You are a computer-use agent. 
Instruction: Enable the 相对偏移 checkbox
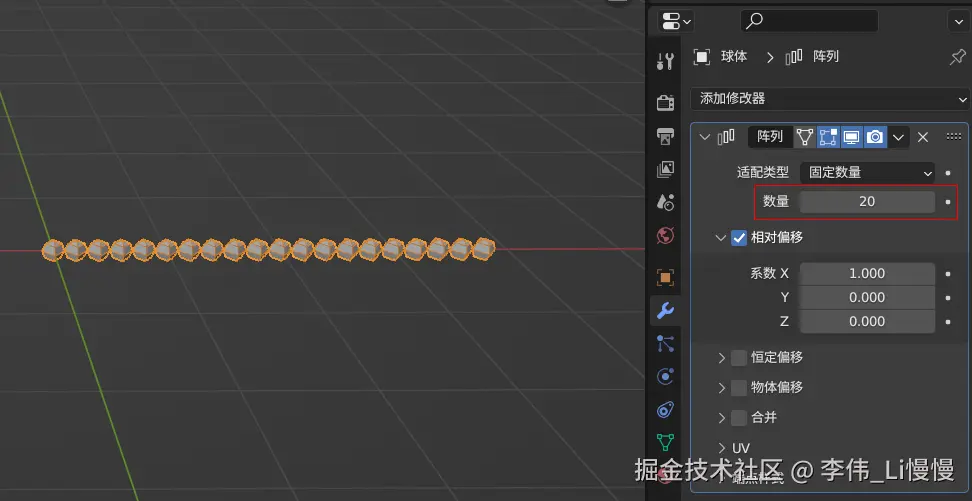pyautogui.click(x=739, y=237)
